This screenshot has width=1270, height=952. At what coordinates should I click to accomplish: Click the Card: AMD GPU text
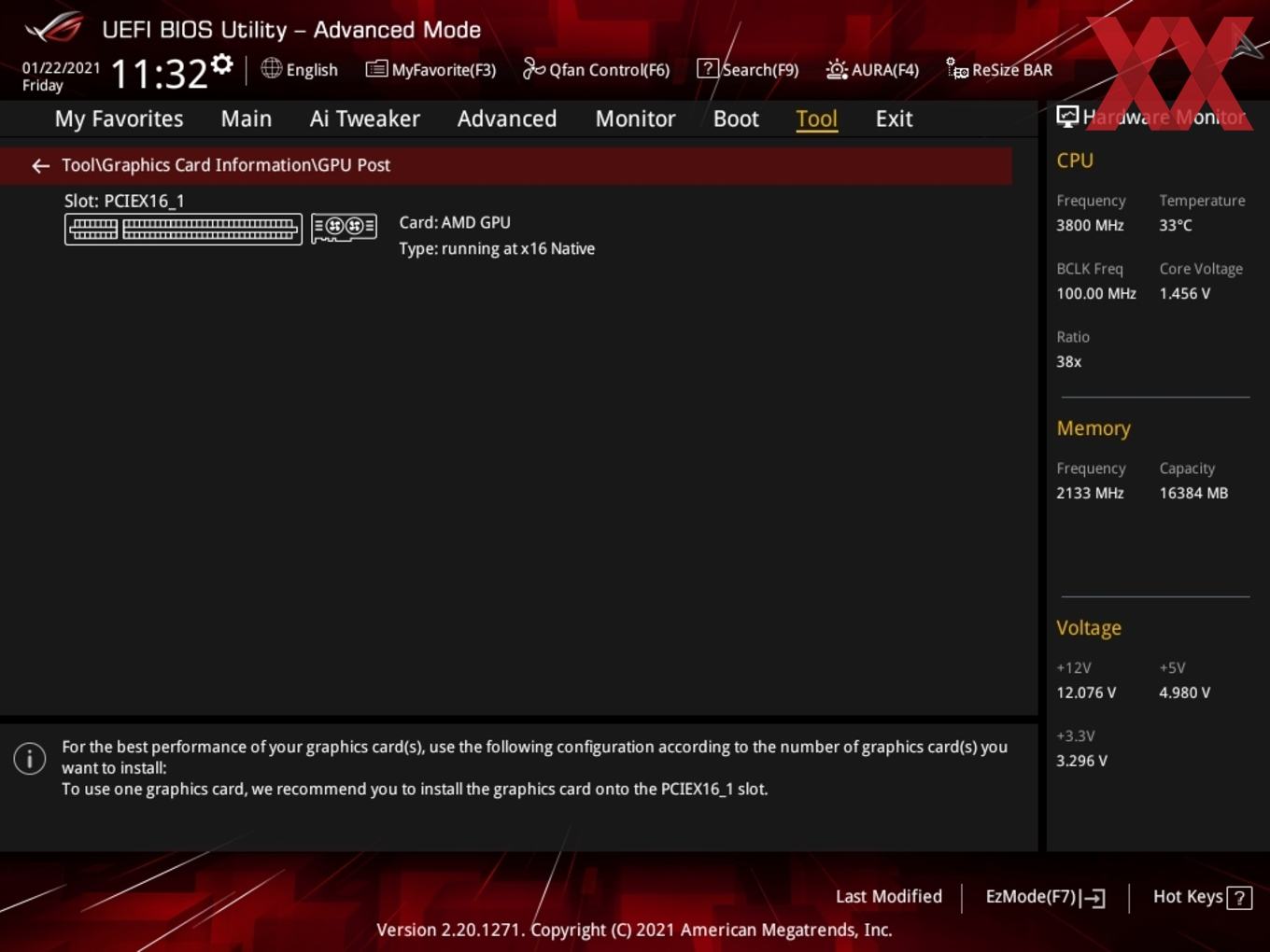tap(455, 222)
